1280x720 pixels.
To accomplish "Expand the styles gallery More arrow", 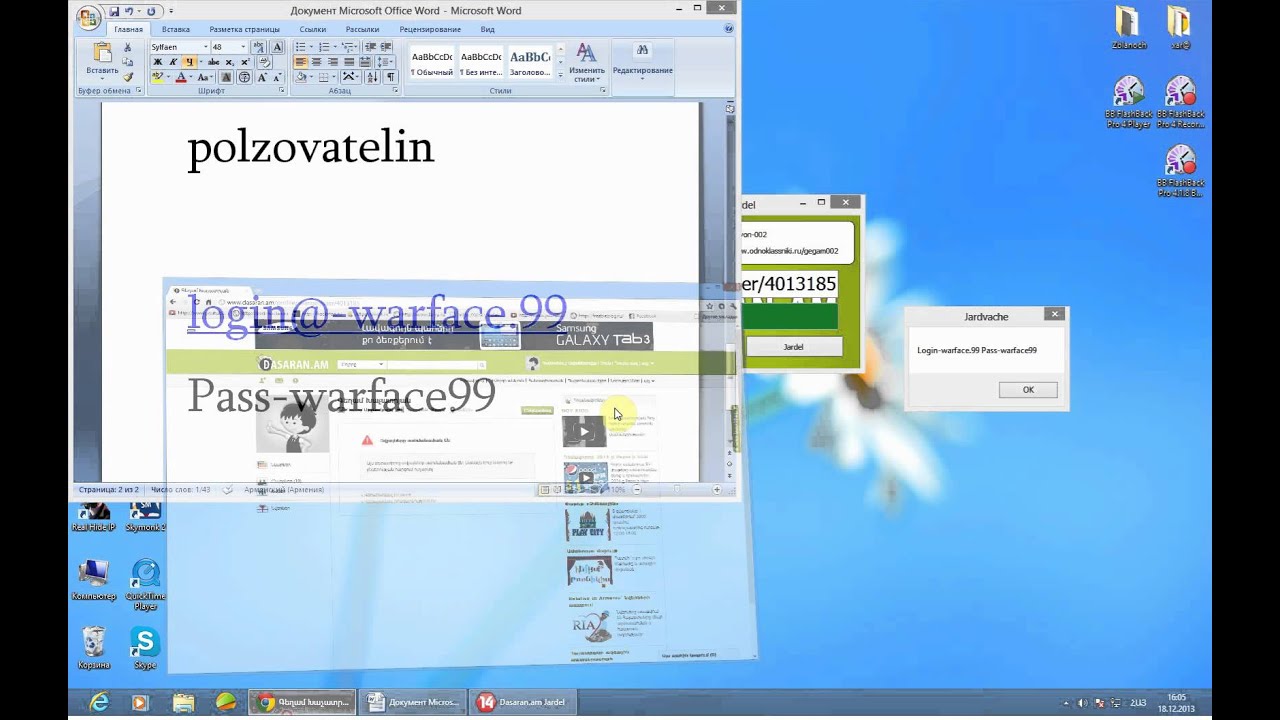I will 561,75.
